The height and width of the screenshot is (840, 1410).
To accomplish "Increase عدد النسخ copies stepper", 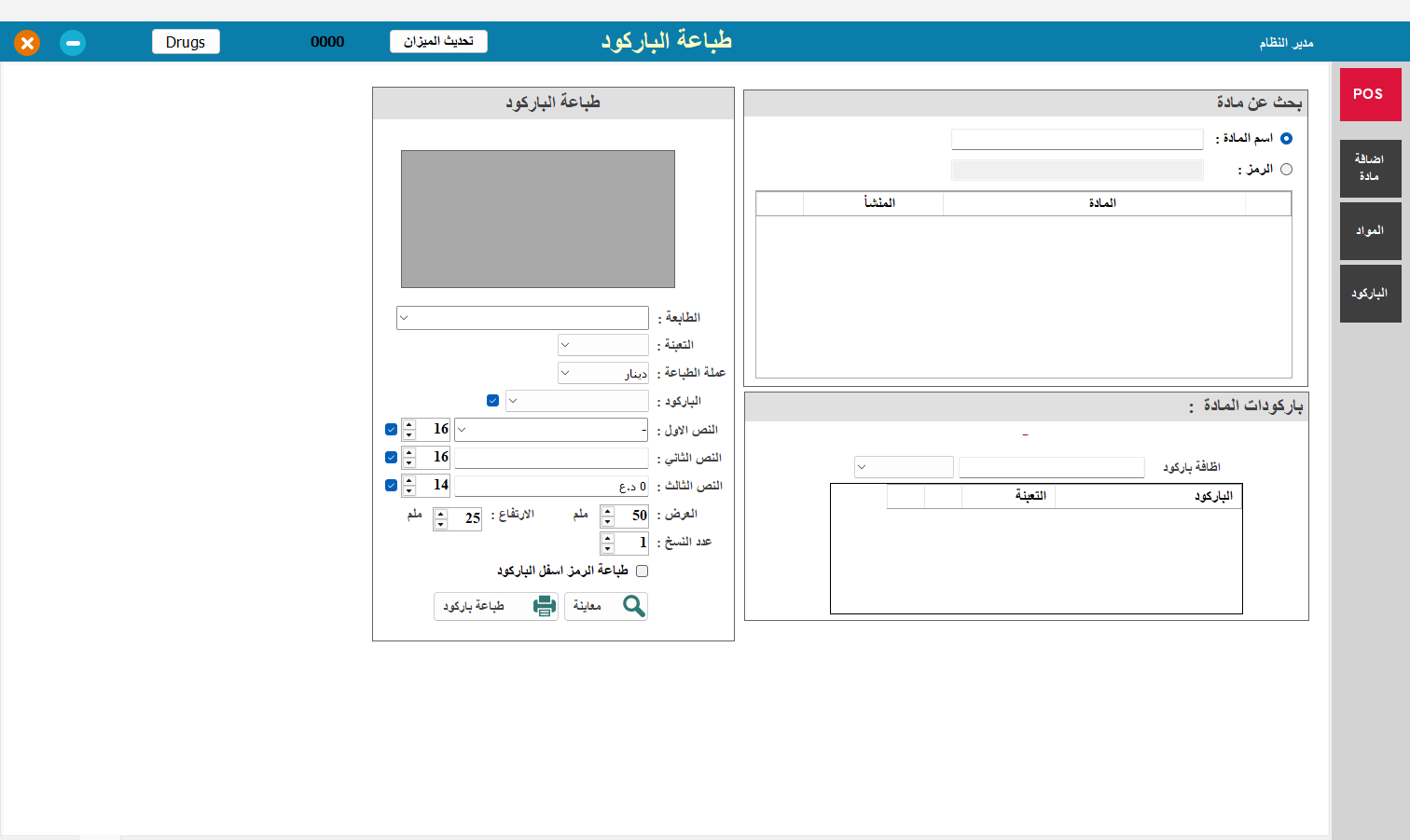I will 608,538.
